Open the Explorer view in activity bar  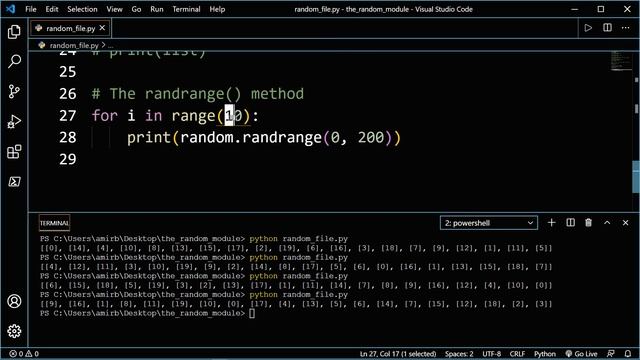click(x=14, y=31)
